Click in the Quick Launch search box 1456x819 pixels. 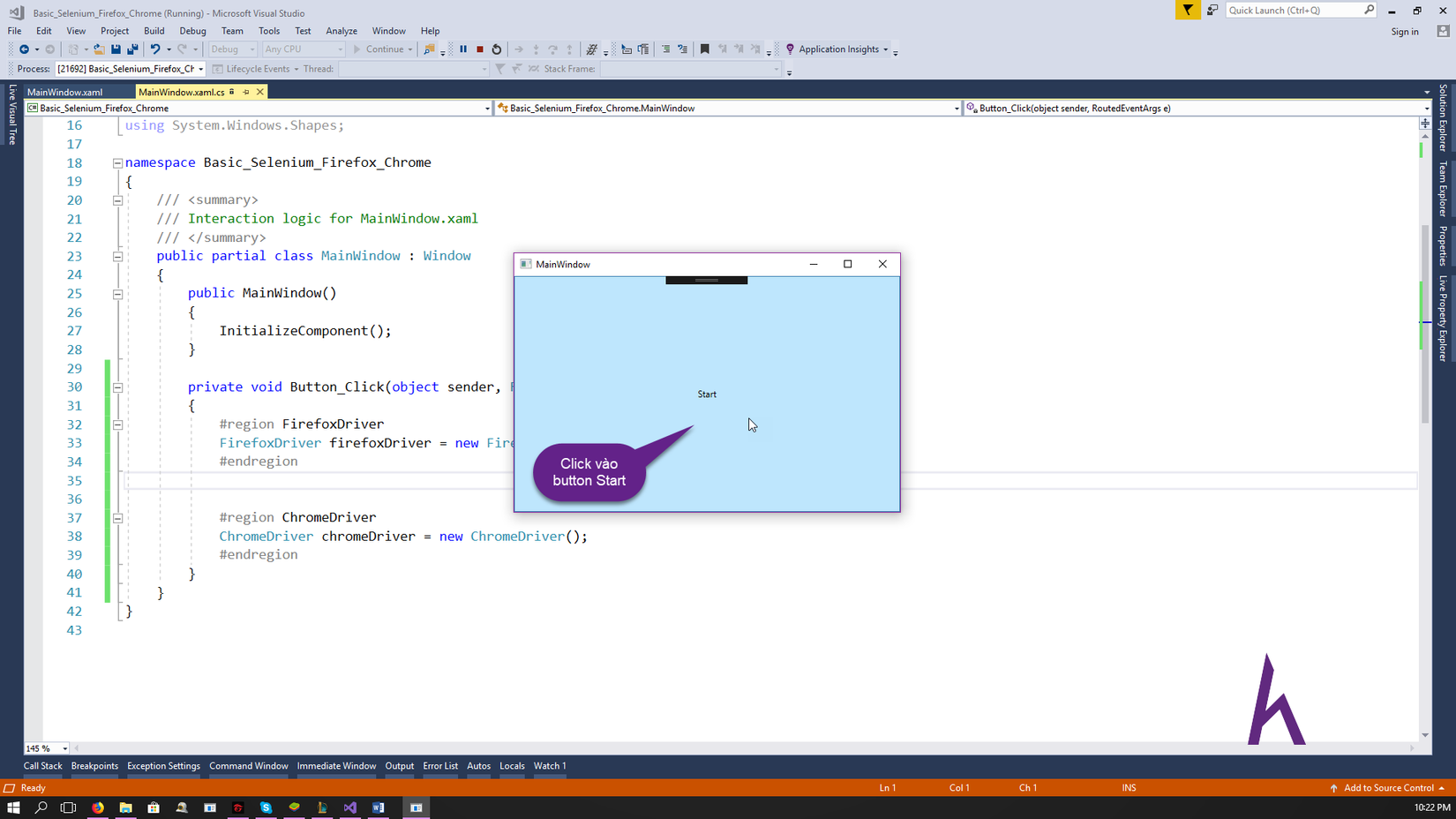(x=1293, y=10)
